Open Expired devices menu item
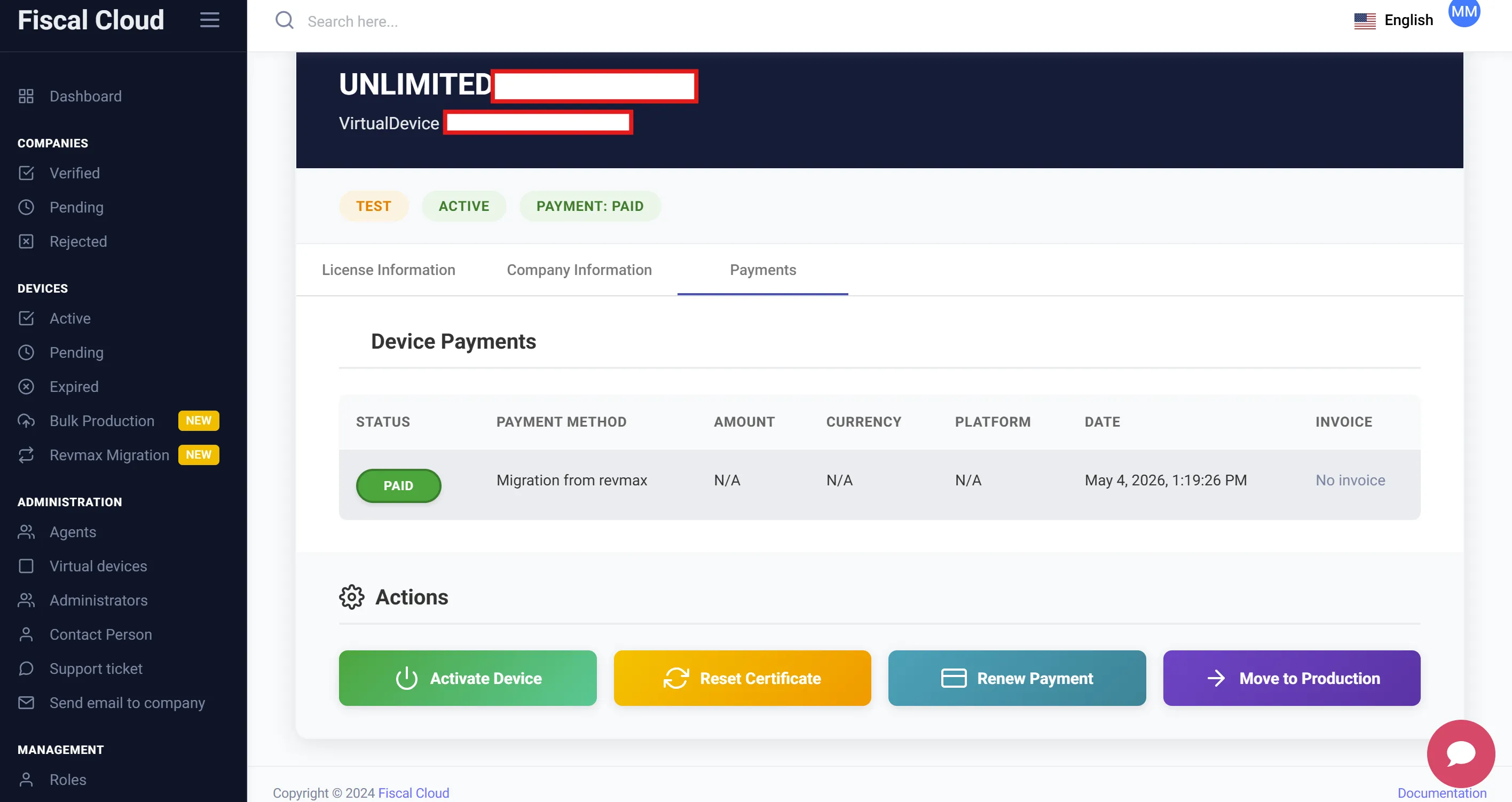The width and height of the screenshot is (1512, 802). point(74,387)
